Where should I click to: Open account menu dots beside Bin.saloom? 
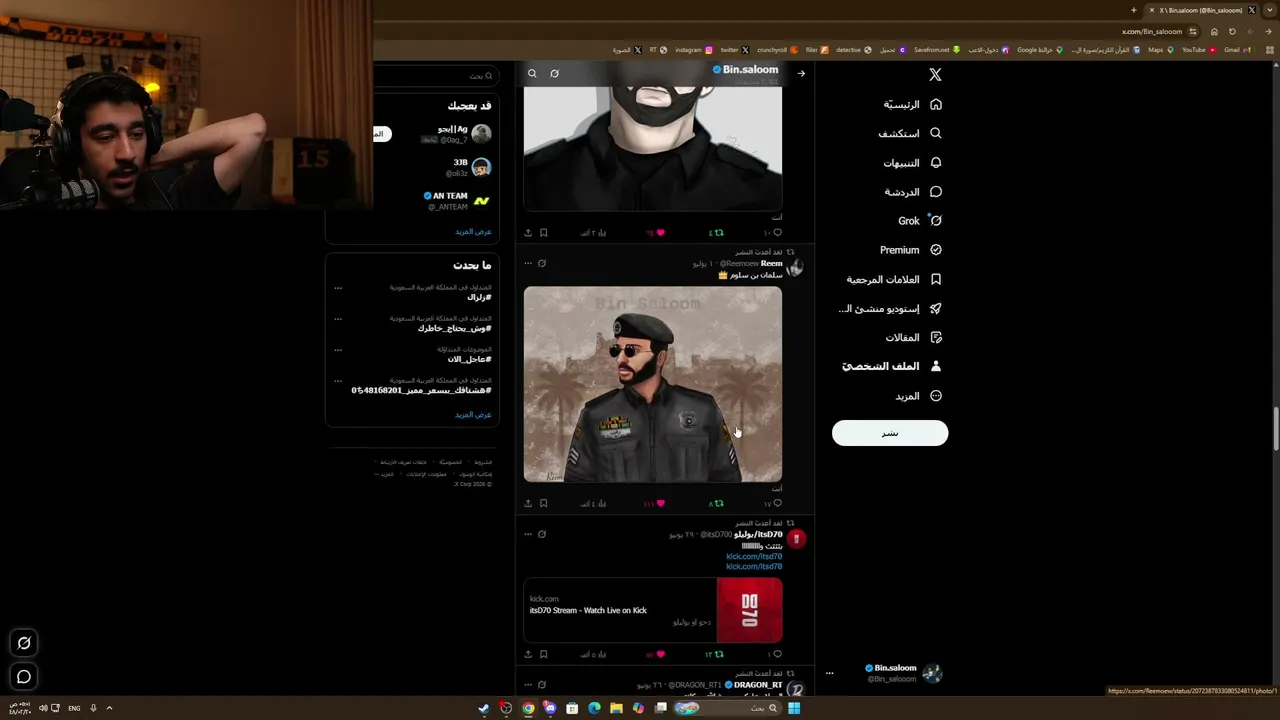pyautogui.click(x=829, y=673)
